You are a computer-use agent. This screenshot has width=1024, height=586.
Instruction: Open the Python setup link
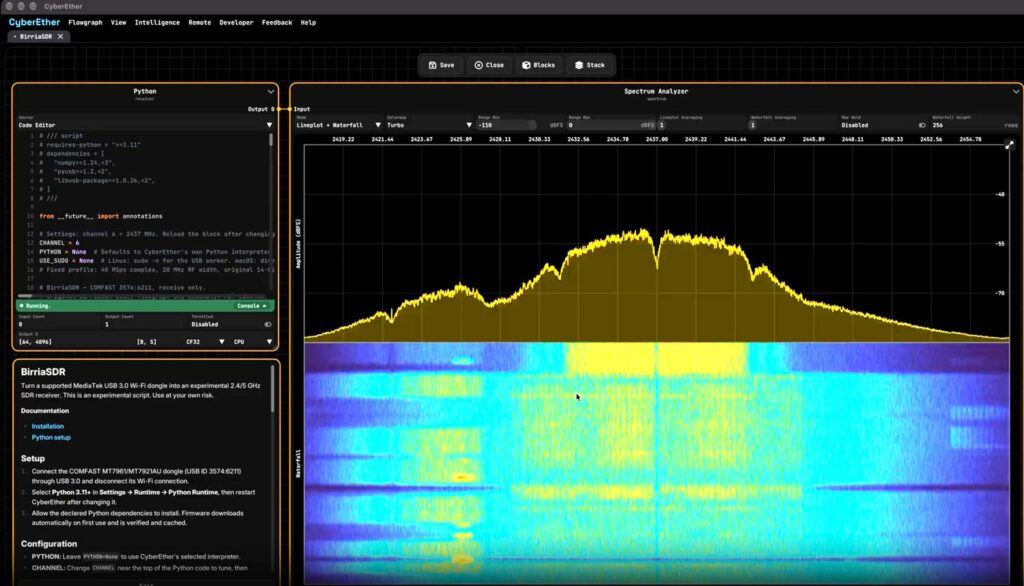[x=51, y=438]
